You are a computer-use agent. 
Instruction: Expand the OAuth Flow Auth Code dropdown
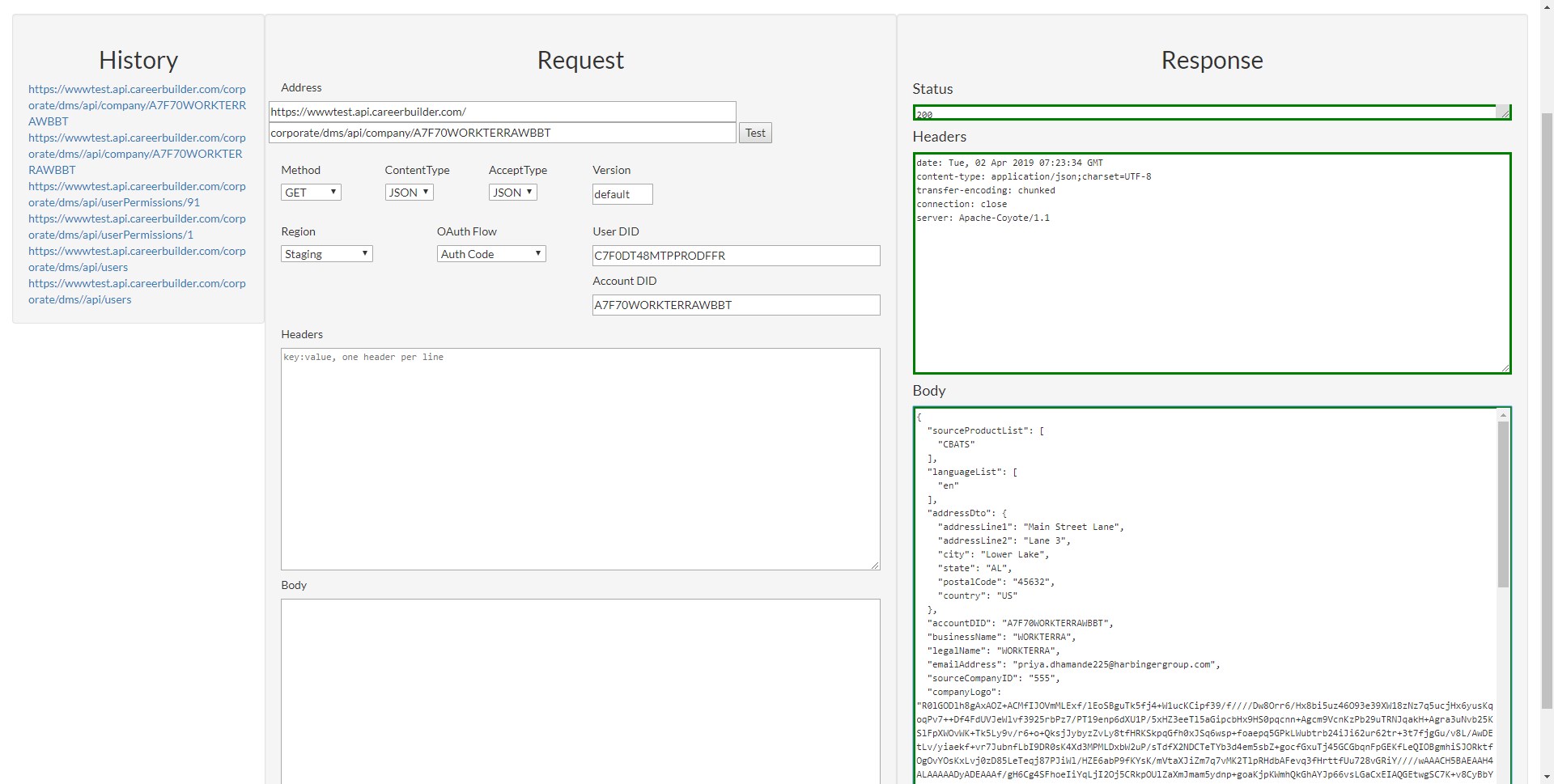(491, 254)
